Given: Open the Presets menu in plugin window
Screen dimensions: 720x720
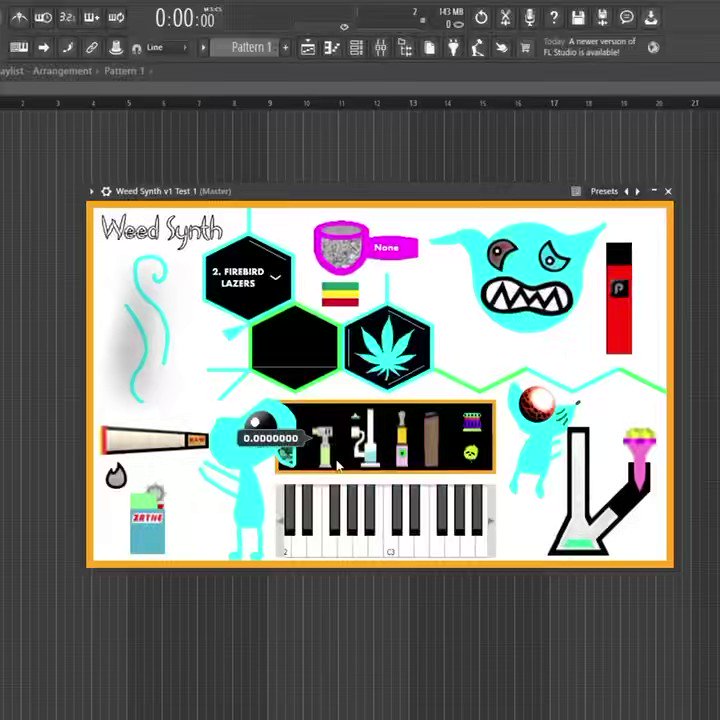Looking at the screenshot, I should click(x=604, y=191).
